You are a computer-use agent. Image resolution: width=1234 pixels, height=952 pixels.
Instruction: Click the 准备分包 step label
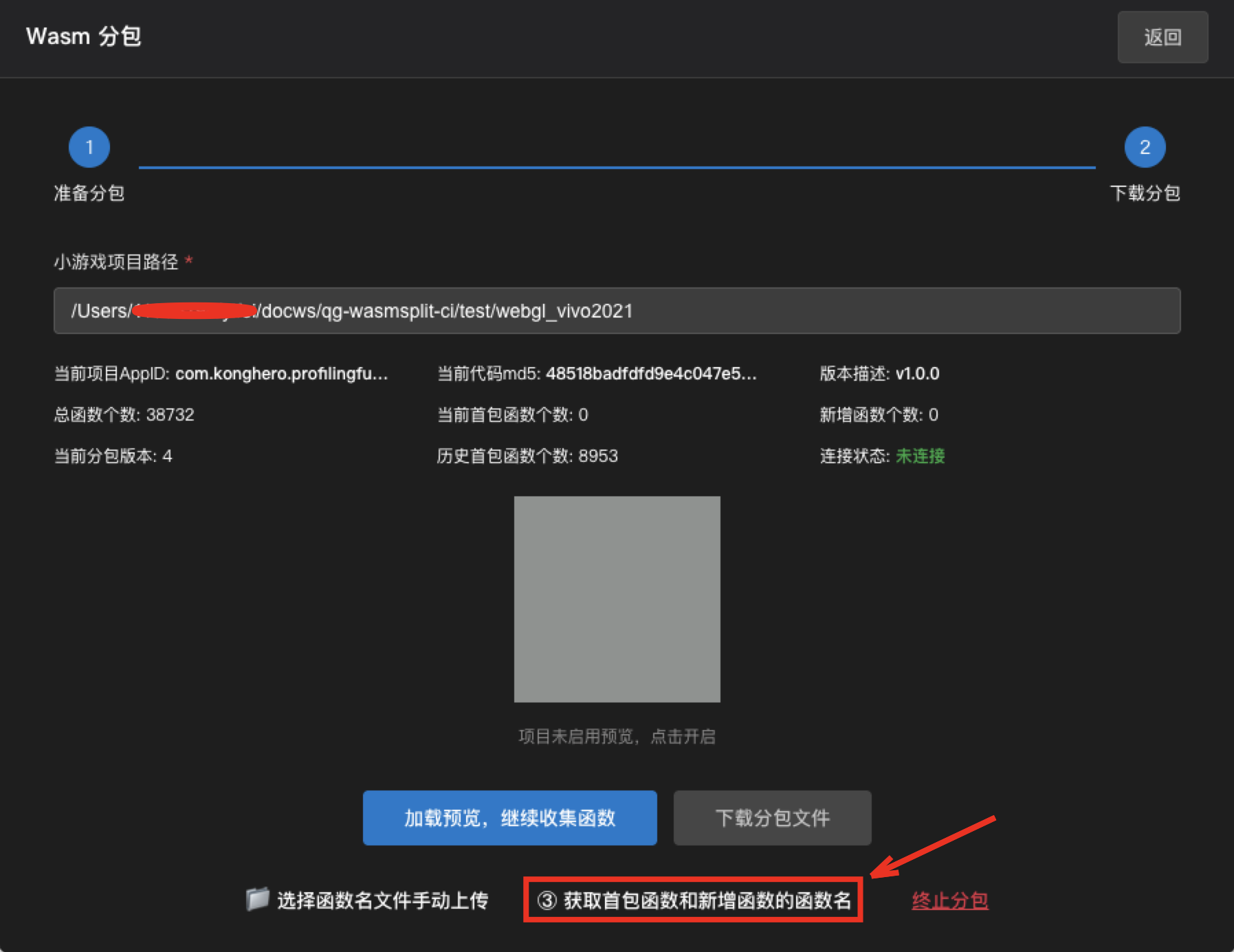coord(89,193)
